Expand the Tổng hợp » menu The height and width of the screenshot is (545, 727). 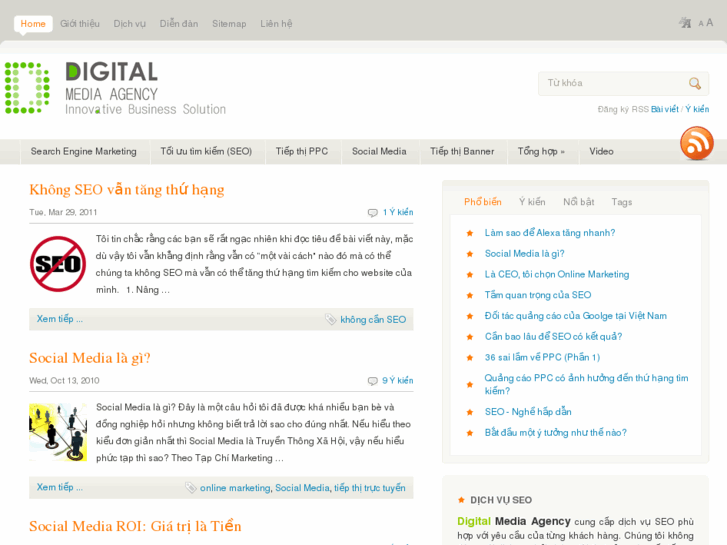(541, 152)
